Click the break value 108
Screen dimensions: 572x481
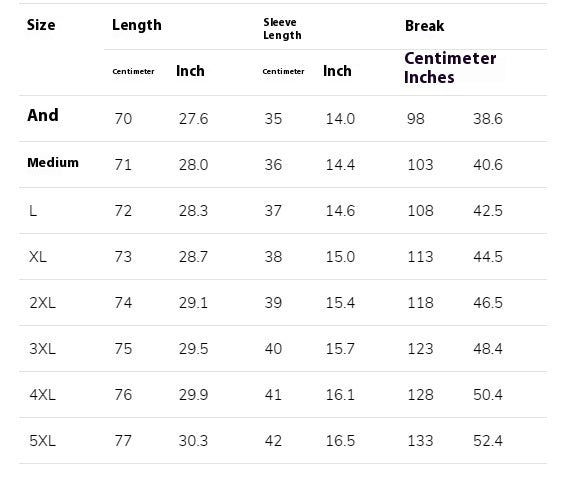(420, 211)
